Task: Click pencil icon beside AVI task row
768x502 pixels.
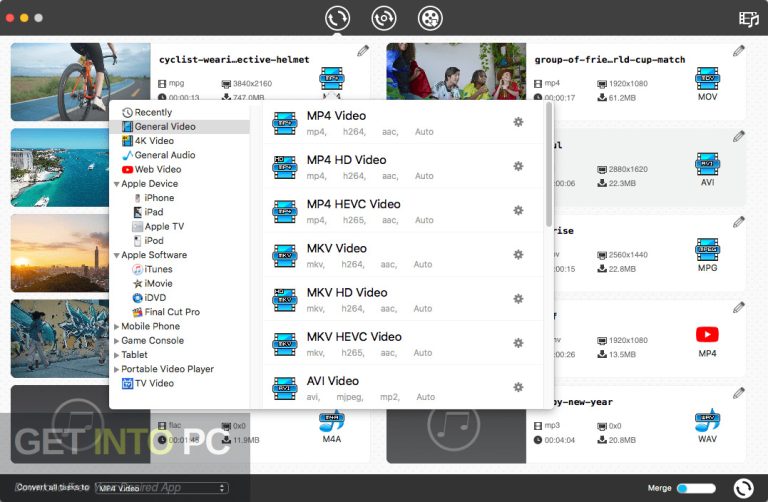Action: pyautogui.click(x=739, y=136)
